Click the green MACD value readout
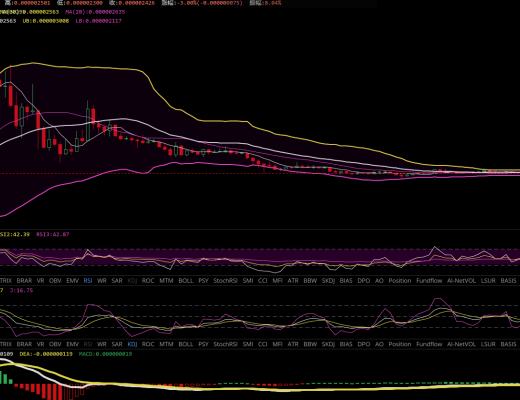This screenshot has width=520, height=400. 105,354
